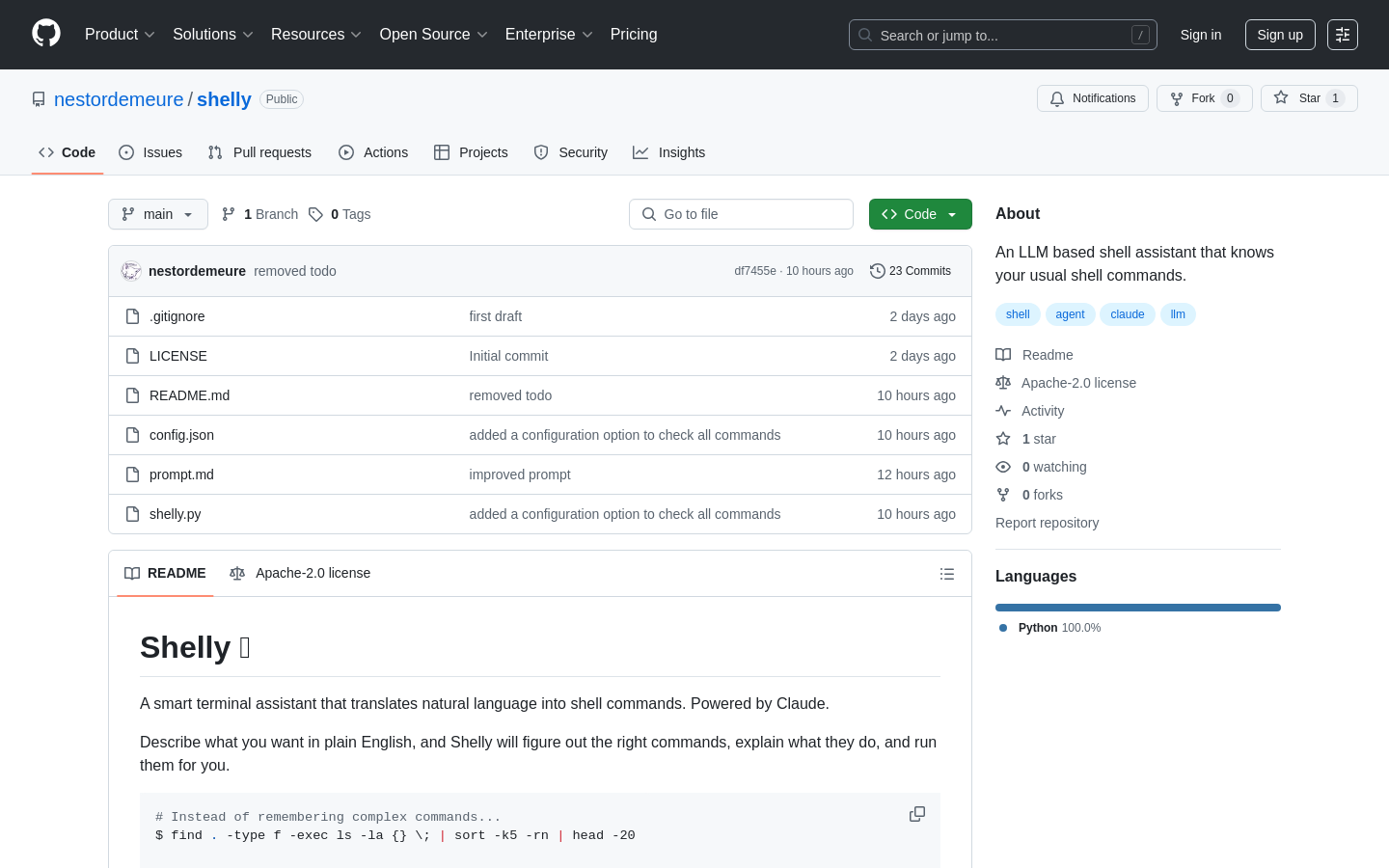Screen dimensions: 1389x868
Task: Click the Sign up button
Action: click(x=1280, y=35)
